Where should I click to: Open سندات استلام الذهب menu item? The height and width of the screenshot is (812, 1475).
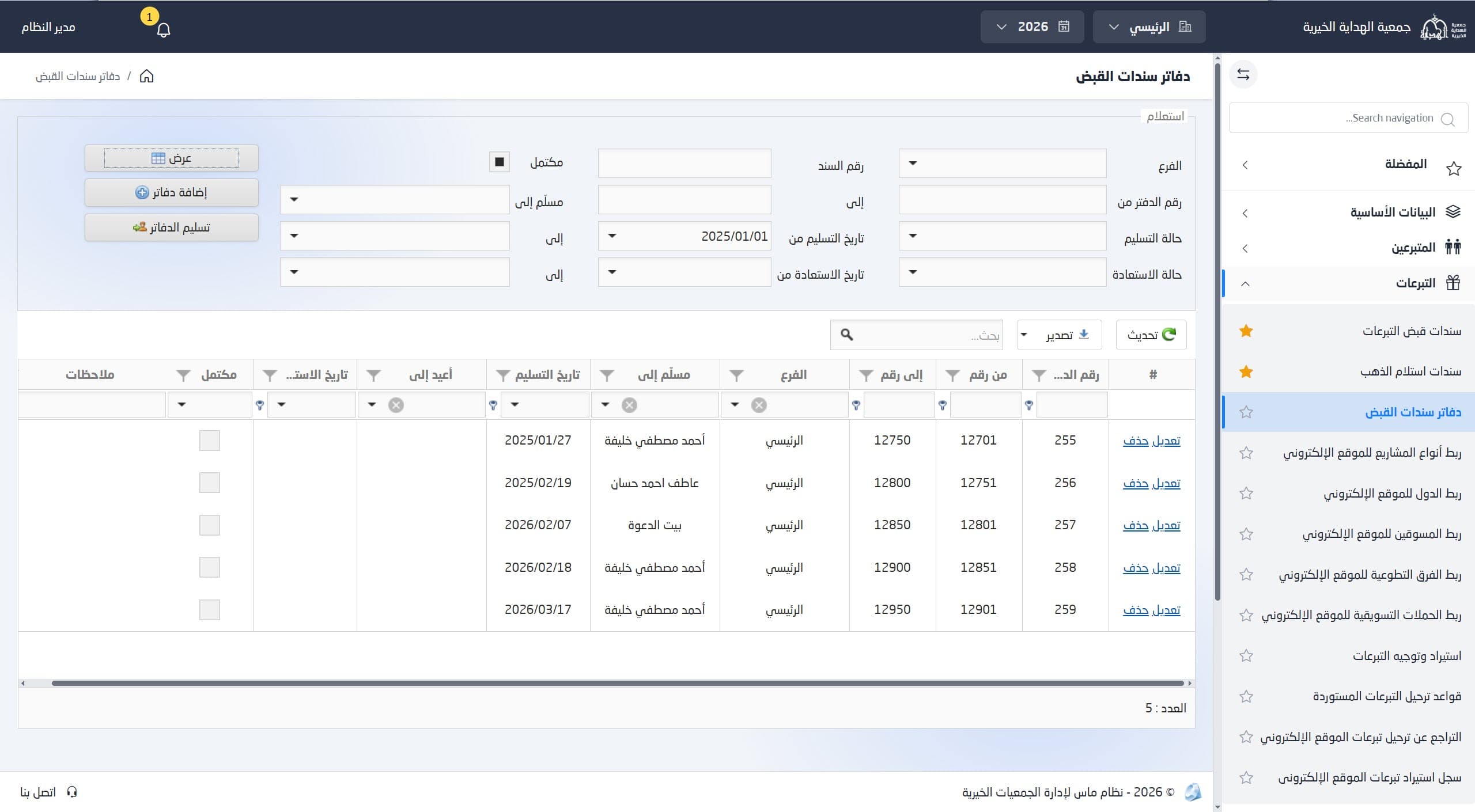click(1410, 371)
